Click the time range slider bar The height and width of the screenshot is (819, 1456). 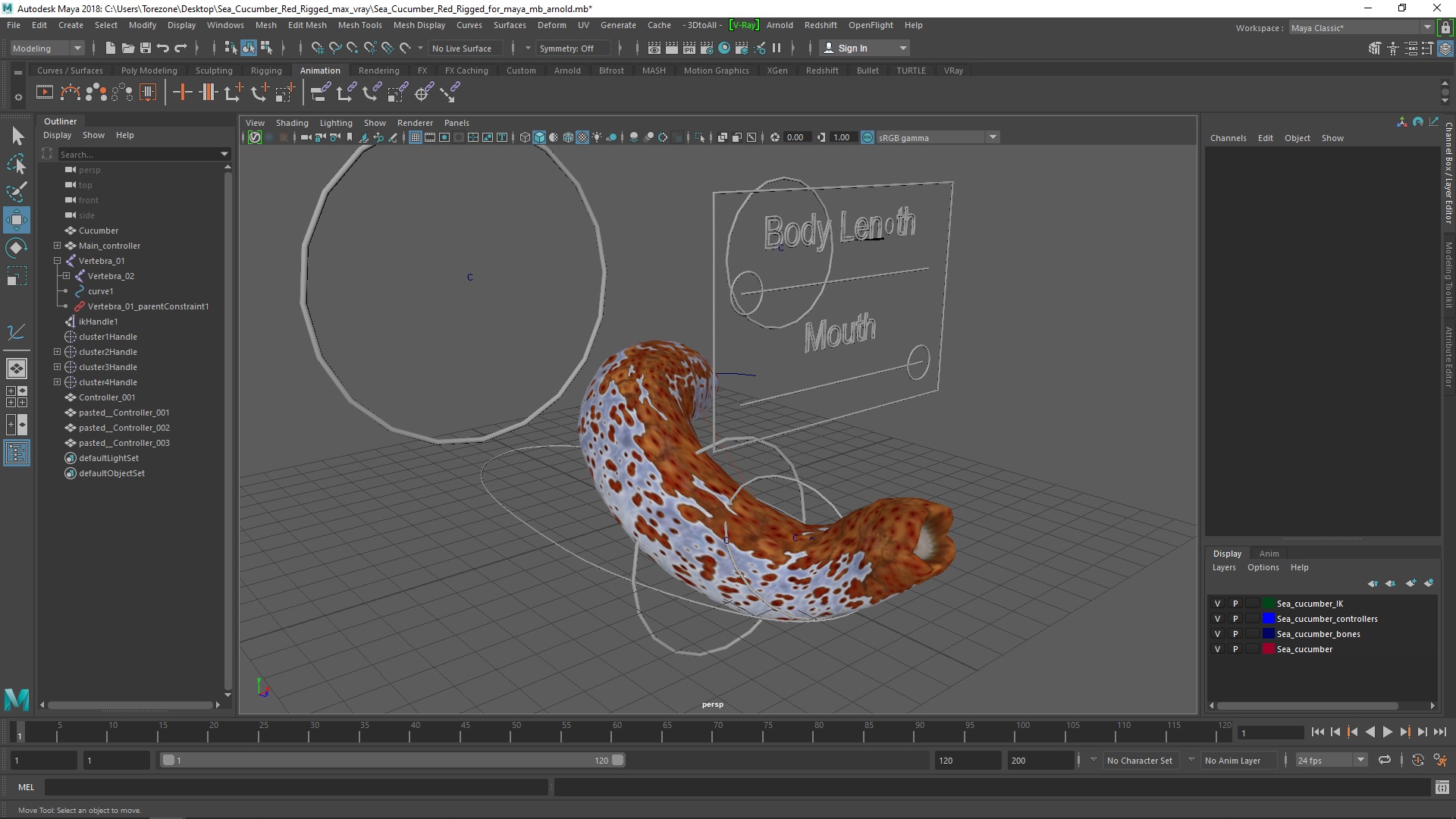click(x=392, y=760)
